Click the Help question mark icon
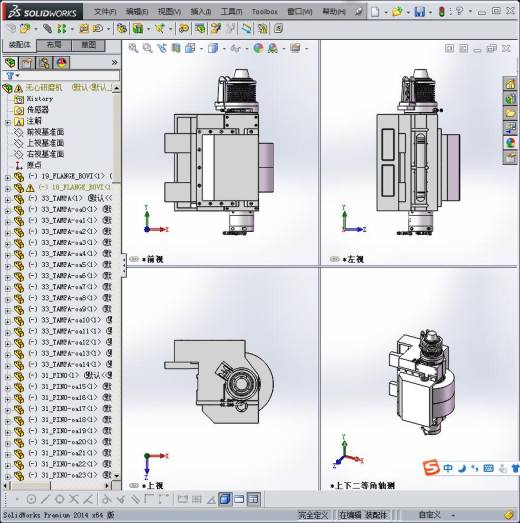The width and height of the screenshot is (520, 523). 460,12
